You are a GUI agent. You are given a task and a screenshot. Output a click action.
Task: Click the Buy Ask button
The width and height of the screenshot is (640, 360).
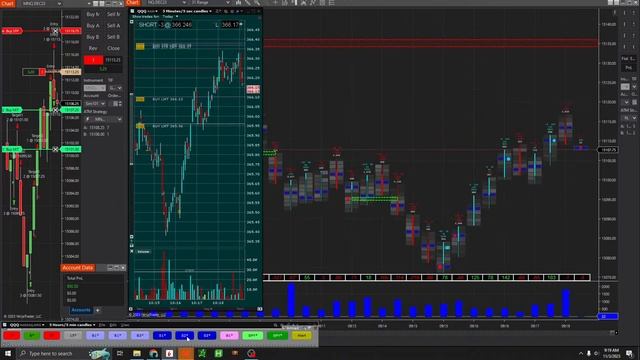pyautogui.click(x=93, y=26)
